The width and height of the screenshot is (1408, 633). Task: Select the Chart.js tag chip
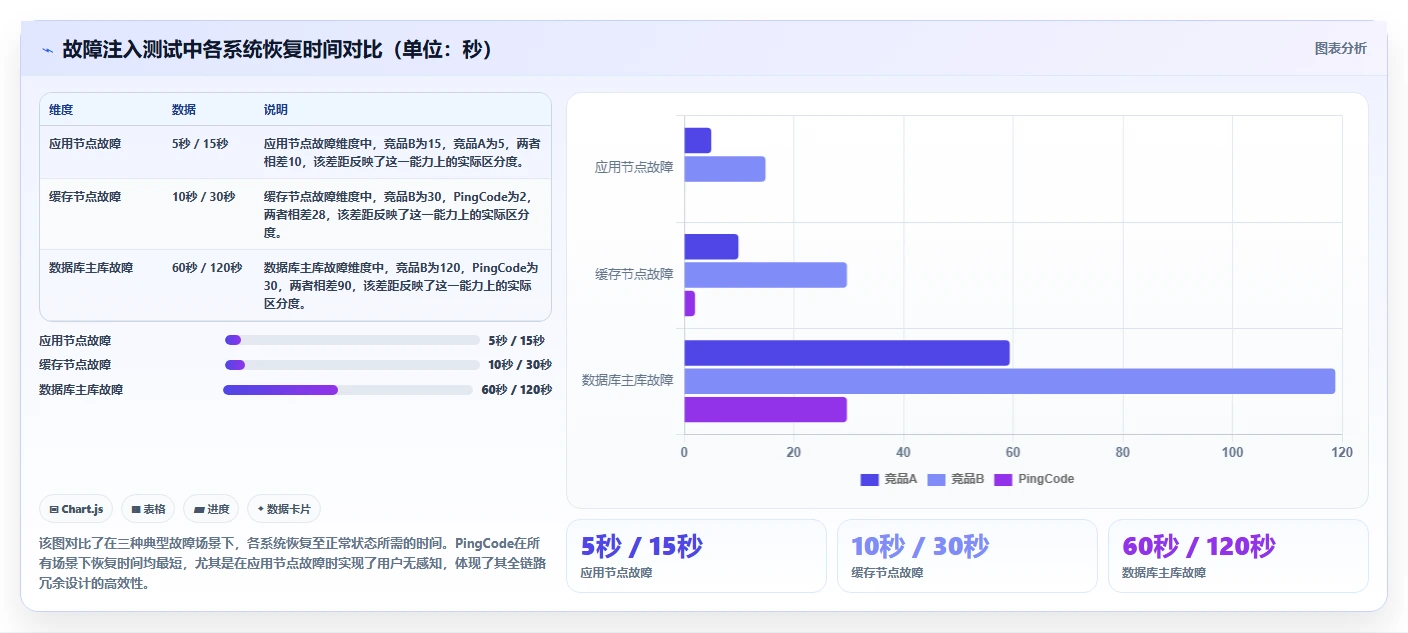[x=76, y=509]
